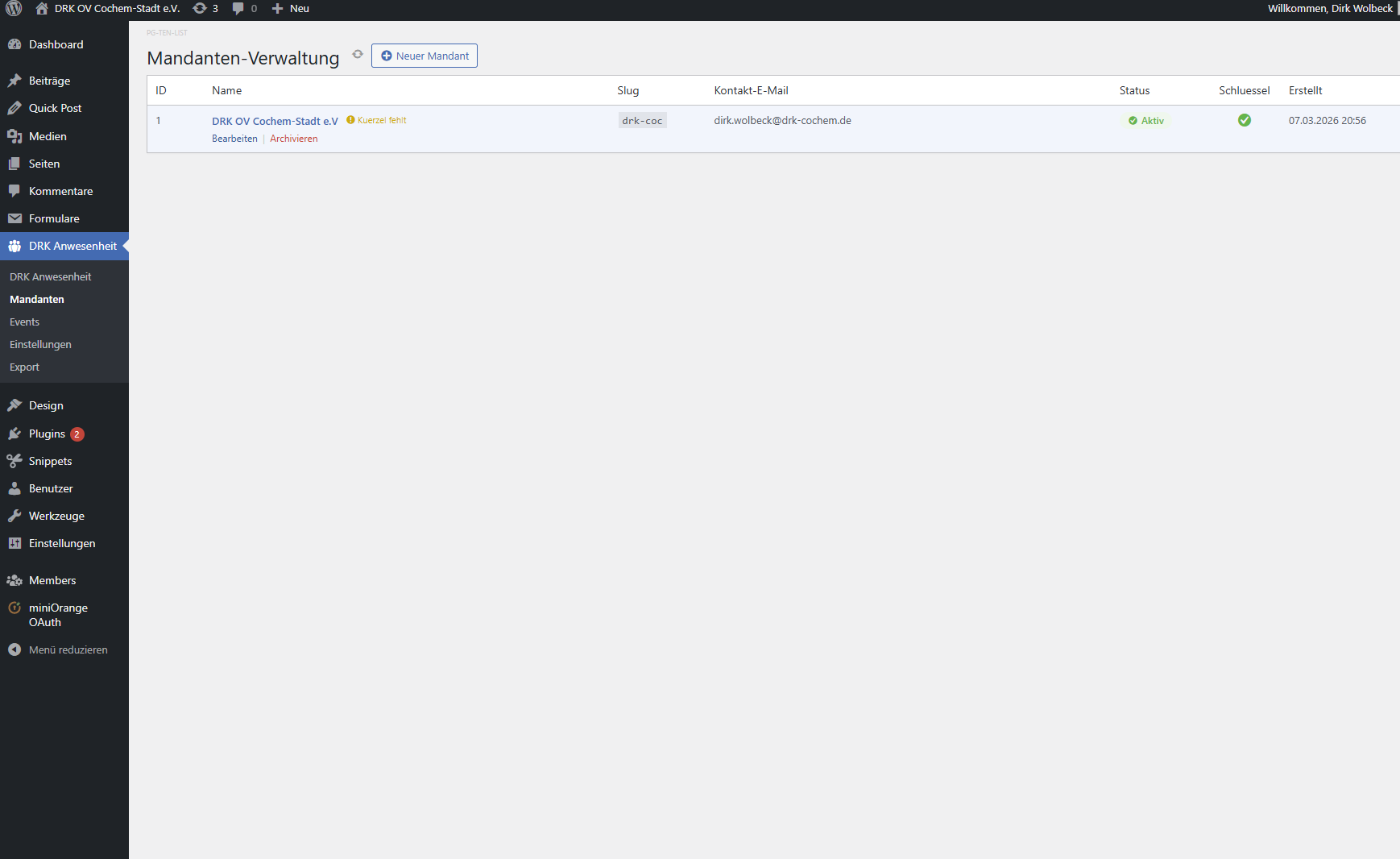Screen dimensions: 1400x859
Task: Click the Slug column header
Action: click(x=628, y=90)
